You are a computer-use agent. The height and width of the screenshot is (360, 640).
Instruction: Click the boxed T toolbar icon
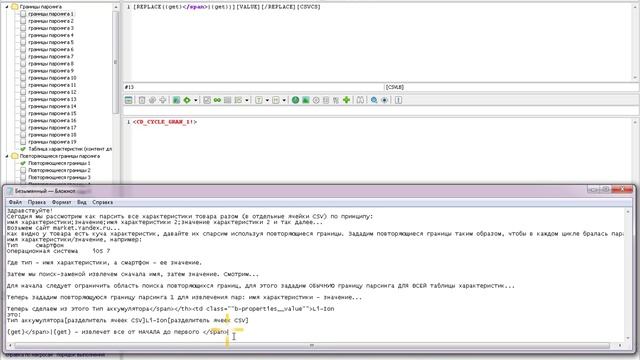coord(259,100)
